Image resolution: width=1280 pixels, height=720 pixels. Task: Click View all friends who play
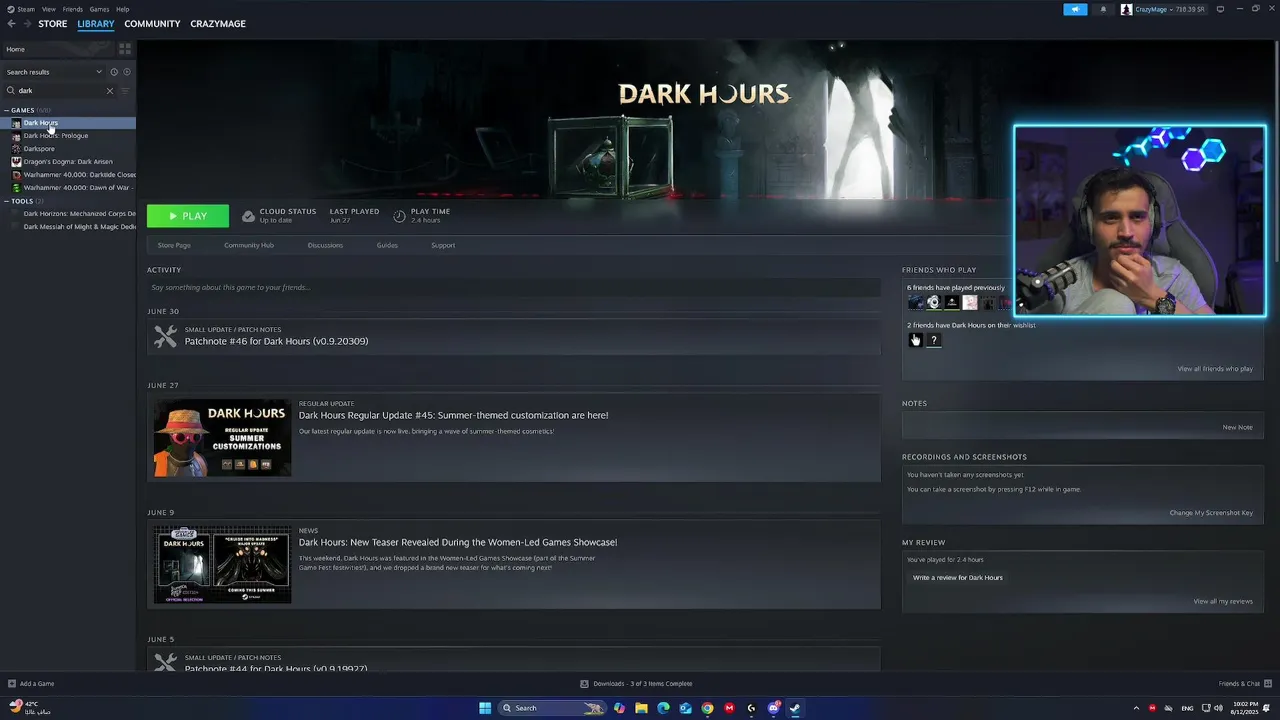point(1215,369)
